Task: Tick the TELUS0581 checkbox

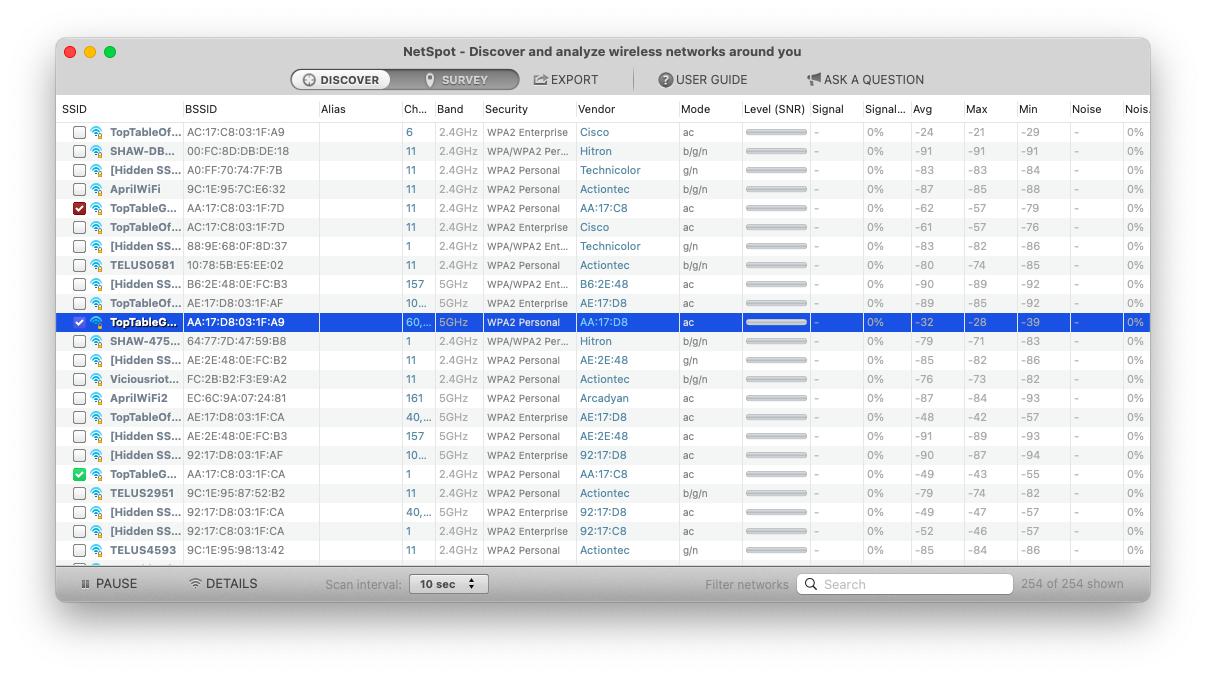Action: pos(79,265)
